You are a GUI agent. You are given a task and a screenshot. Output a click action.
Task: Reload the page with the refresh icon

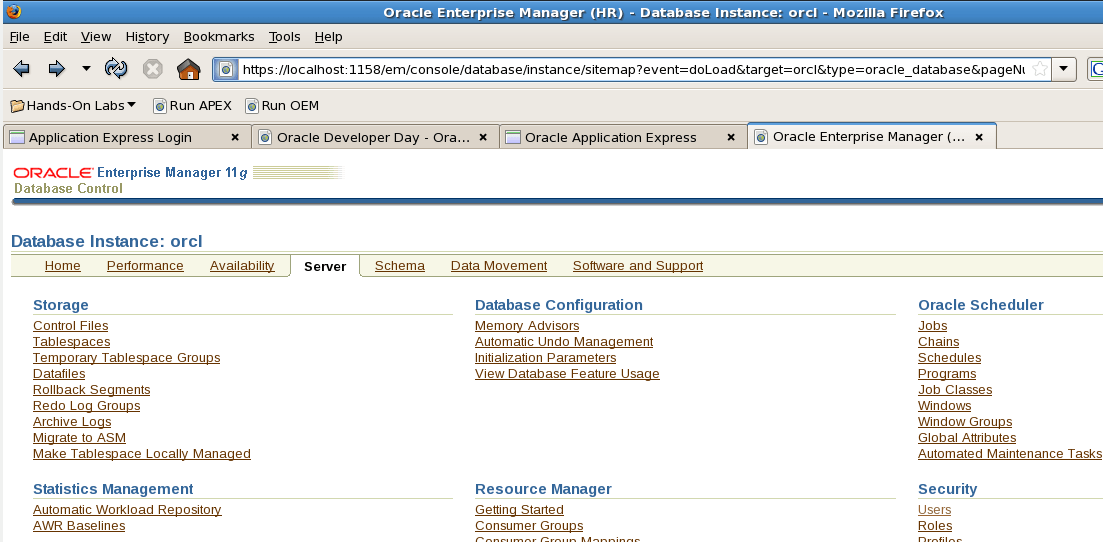tap(116, 68)
